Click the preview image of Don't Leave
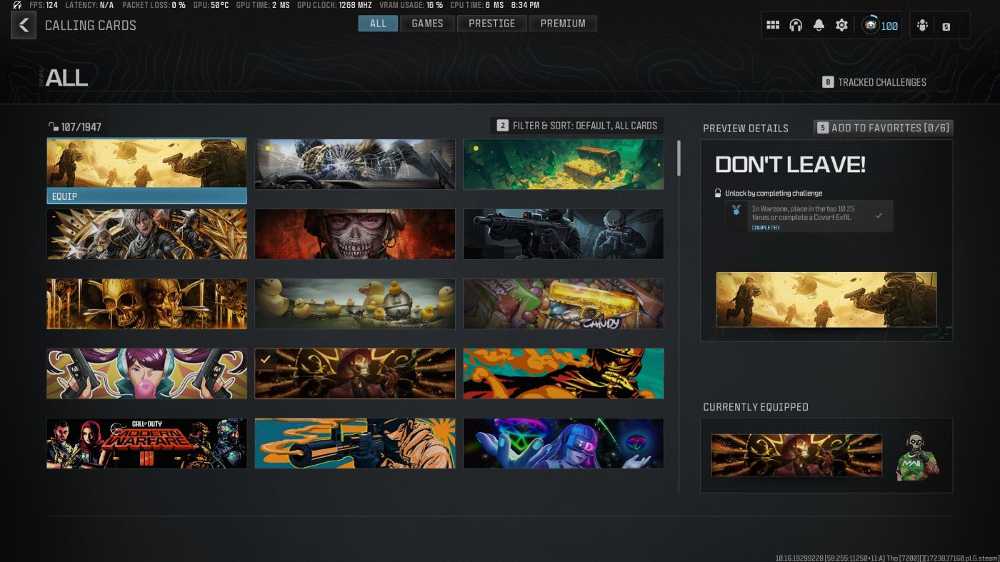This screenshot has width=1000, height=562. (827, 300)
